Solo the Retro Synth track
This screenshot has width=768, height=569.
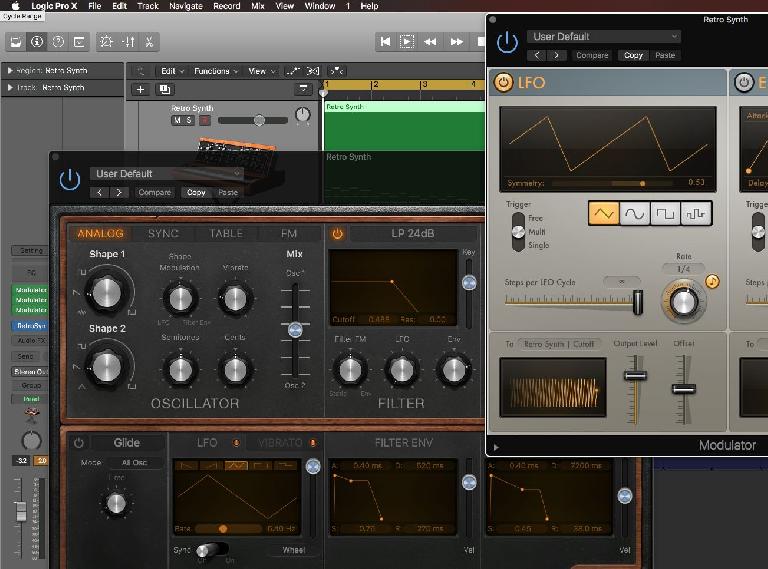click(189, 120)
